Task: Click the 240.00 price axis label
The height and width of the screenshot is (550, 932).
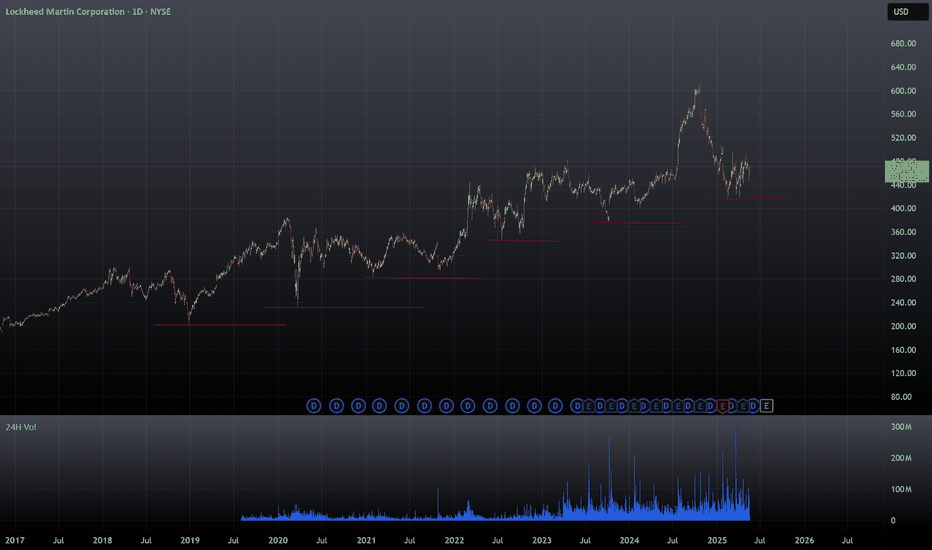Action: pyautogui.click(x=903, y=303)
